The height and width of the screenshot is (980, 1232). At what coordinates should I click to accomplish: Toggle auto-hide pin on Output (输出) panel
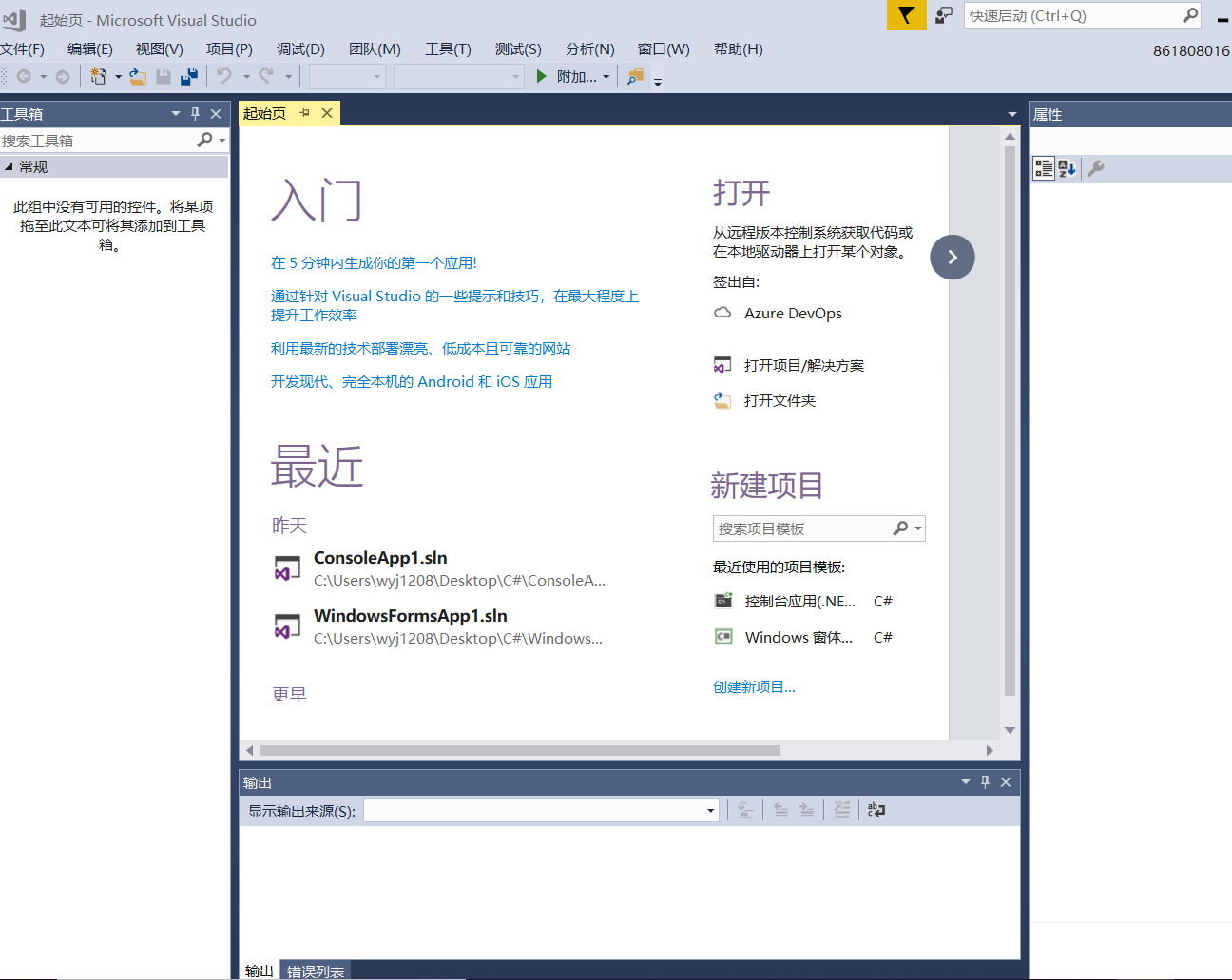click(x=986, y=781)
